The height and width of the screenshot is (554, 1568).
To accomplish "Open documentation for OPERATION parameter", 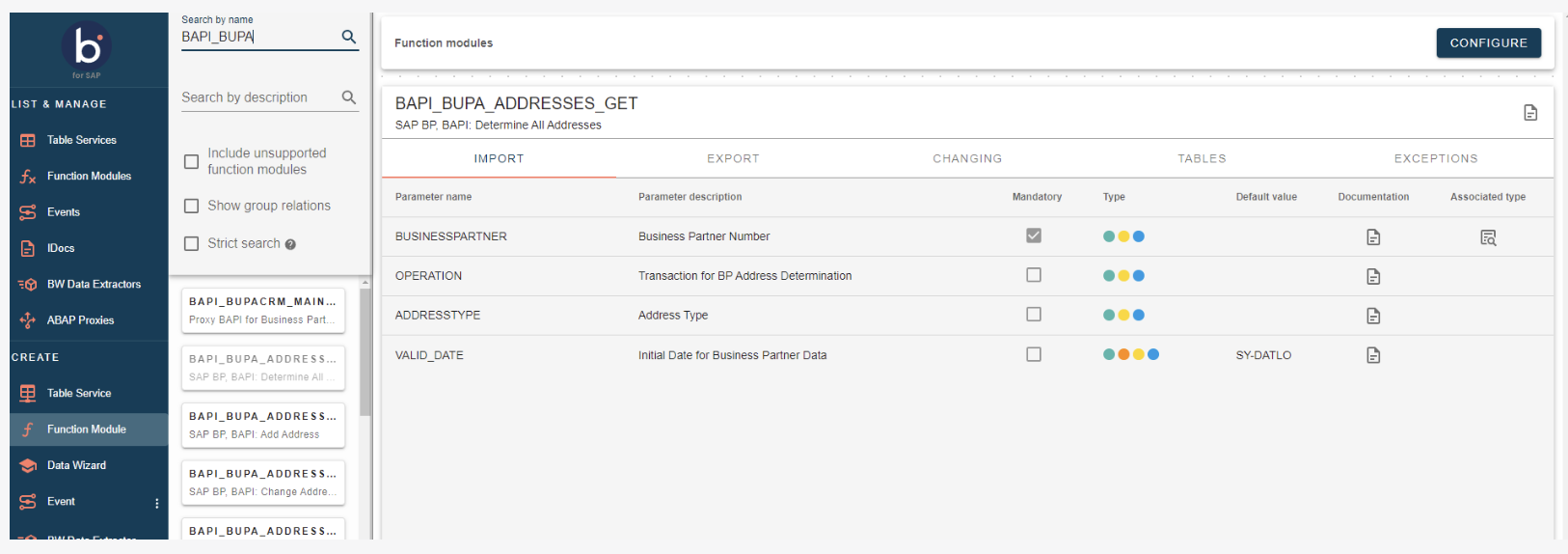I will pos(1373,277).
